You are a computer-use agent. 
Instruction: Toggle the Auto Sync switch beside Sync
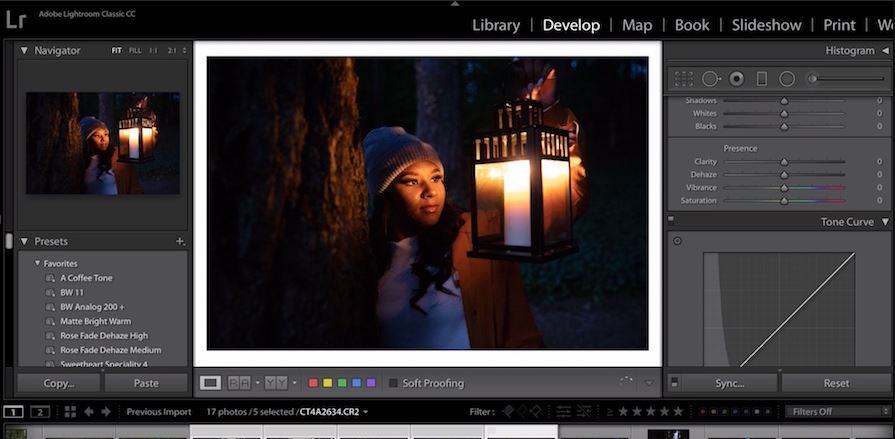[674, 382]
